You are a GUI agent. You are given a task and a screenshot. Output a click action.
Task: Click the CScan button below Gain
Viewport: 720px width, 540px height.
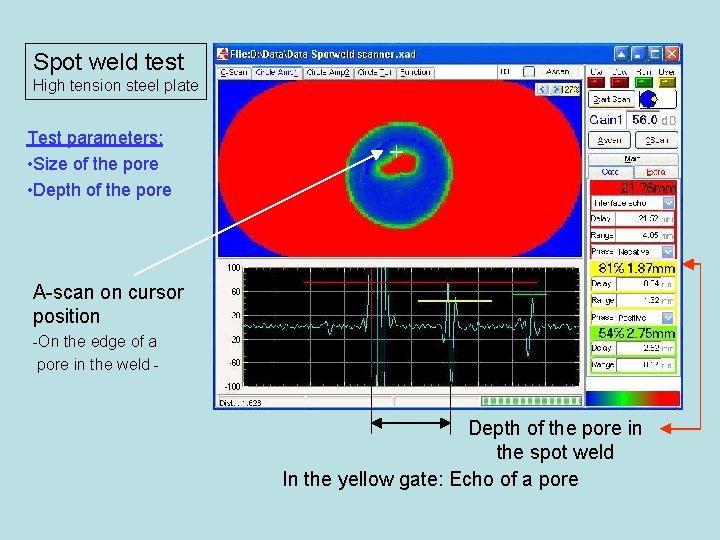pyautogui.click(x=657, y=140)
